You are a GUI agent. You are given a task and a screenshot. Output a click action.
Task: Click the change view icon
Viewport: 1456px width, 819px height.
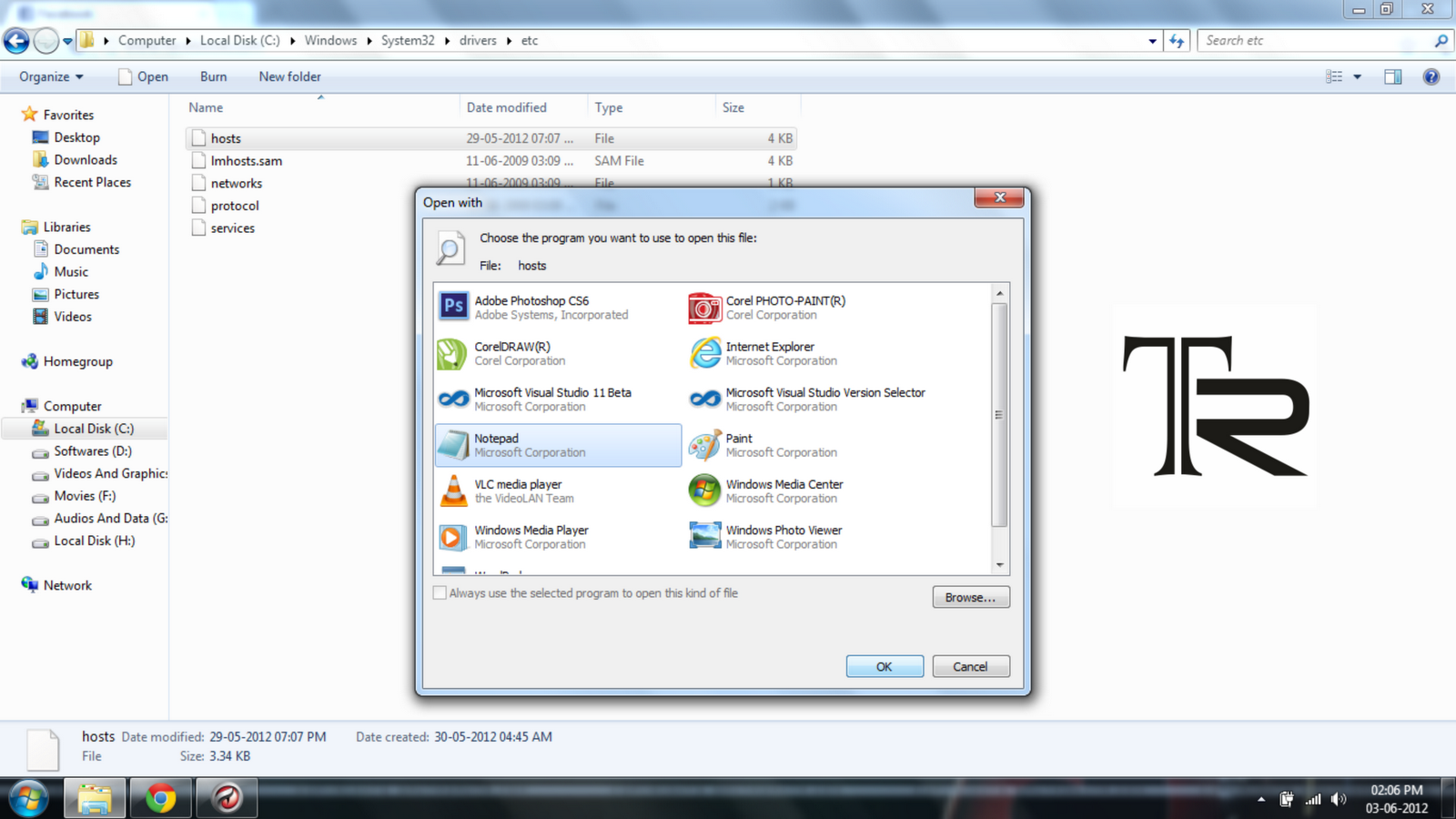[1334, 77]
